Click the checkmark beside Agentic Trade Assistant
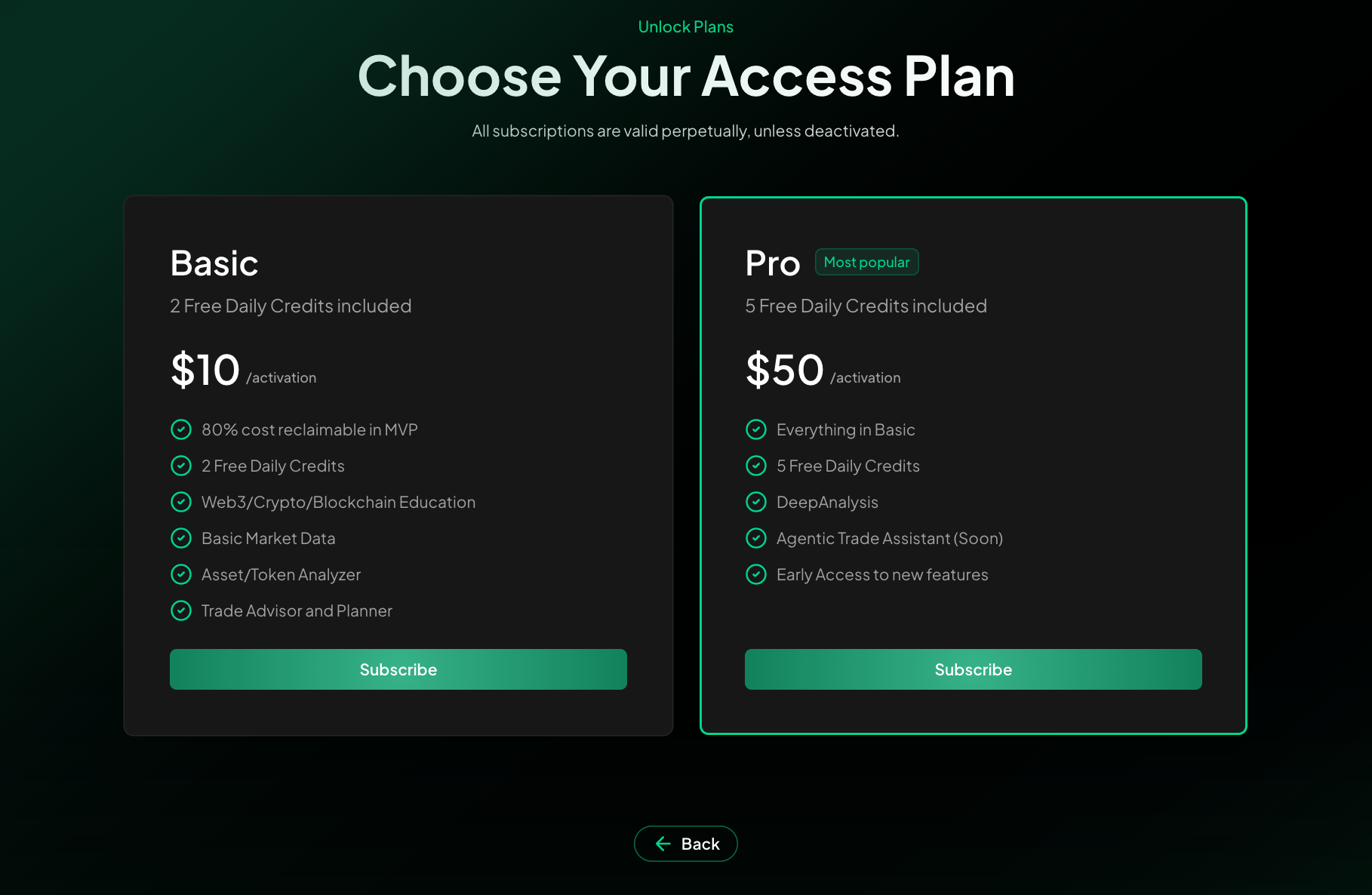 tap(756, 538)
